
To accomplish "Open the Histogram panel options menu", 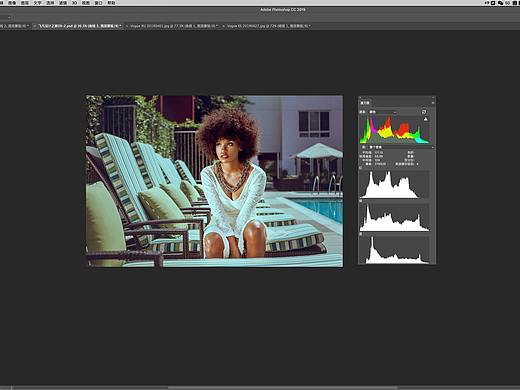I will [x=433, y=103].
